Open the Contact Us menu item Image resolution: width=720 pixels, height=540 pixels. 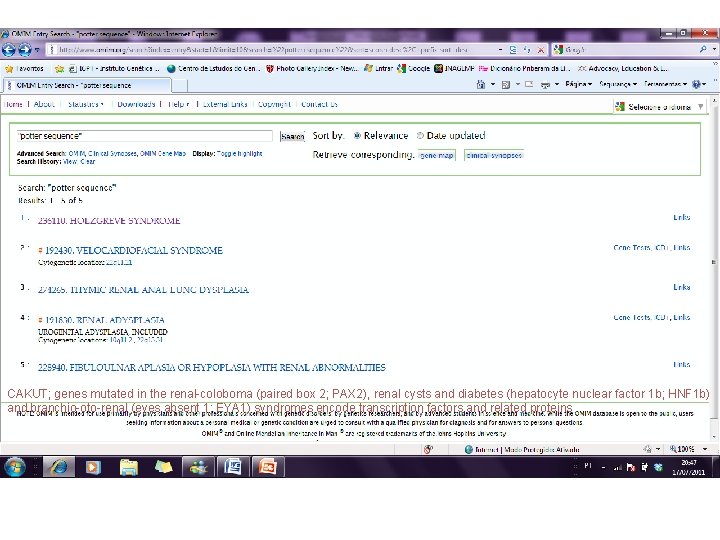pyautogui.click(x=319, y=104)
